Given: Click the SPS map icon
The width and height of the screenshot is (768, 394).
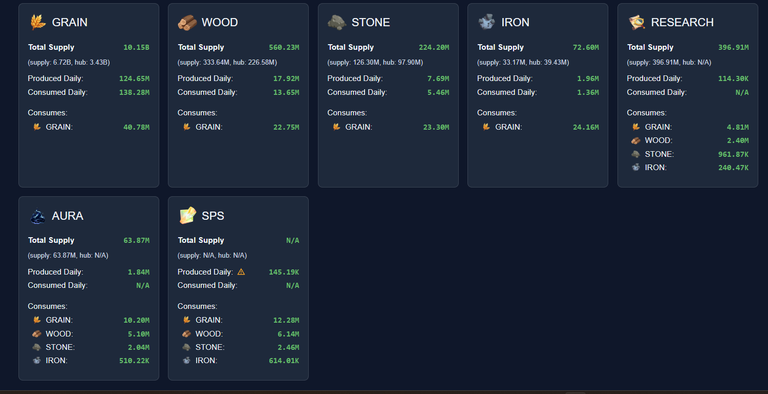Looking at the screenshot, I should click(188, 215).
